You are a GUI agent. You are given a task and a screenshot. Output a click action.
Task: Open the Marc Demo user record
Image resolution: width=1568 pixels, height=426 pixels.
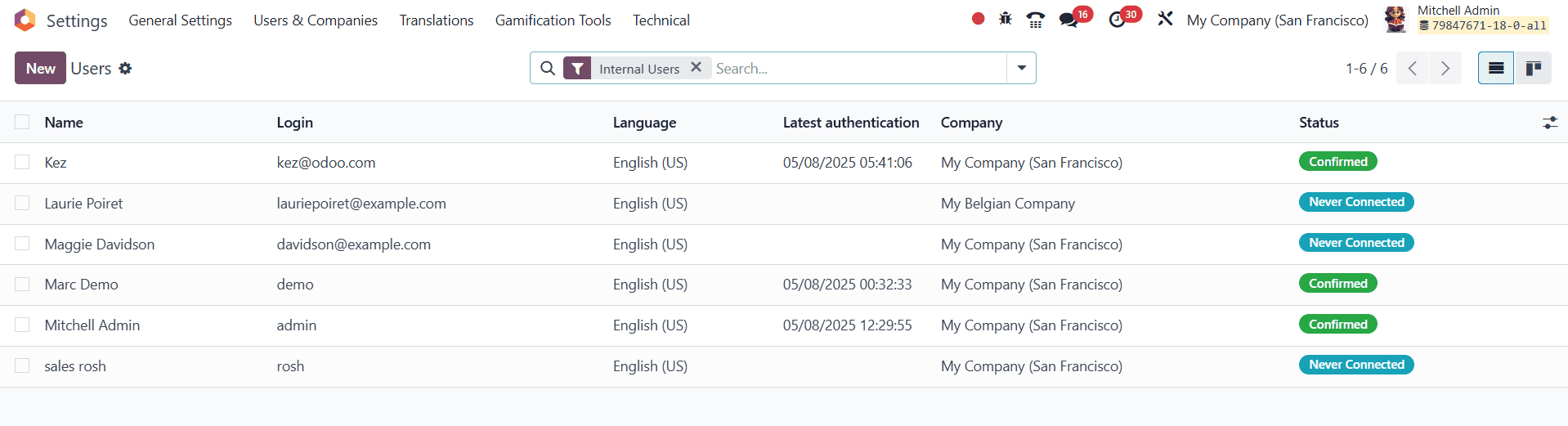[x=82, y=284]
